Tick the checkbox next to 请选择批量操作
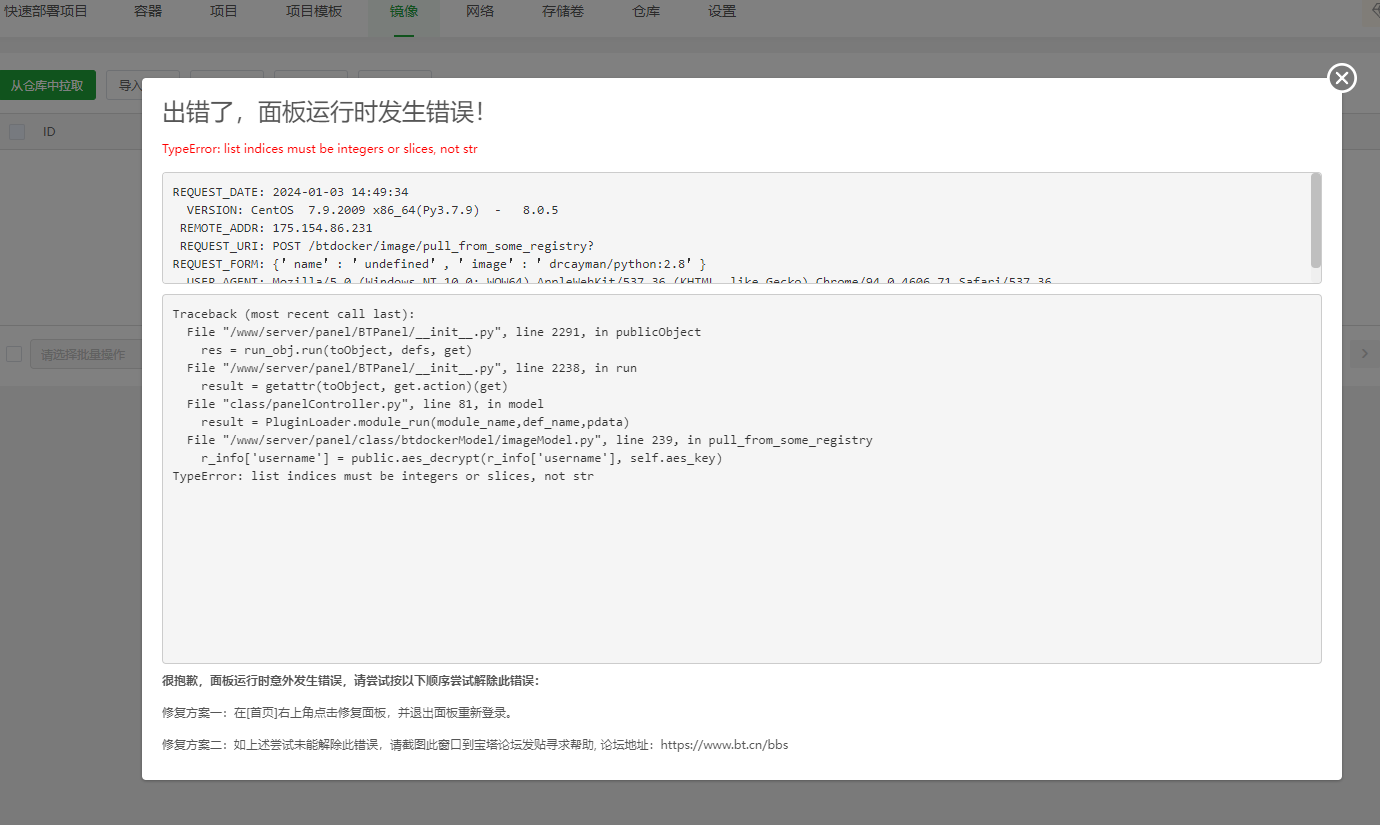The width and height of the screenshot is (1380, 825). coord(14,354)
